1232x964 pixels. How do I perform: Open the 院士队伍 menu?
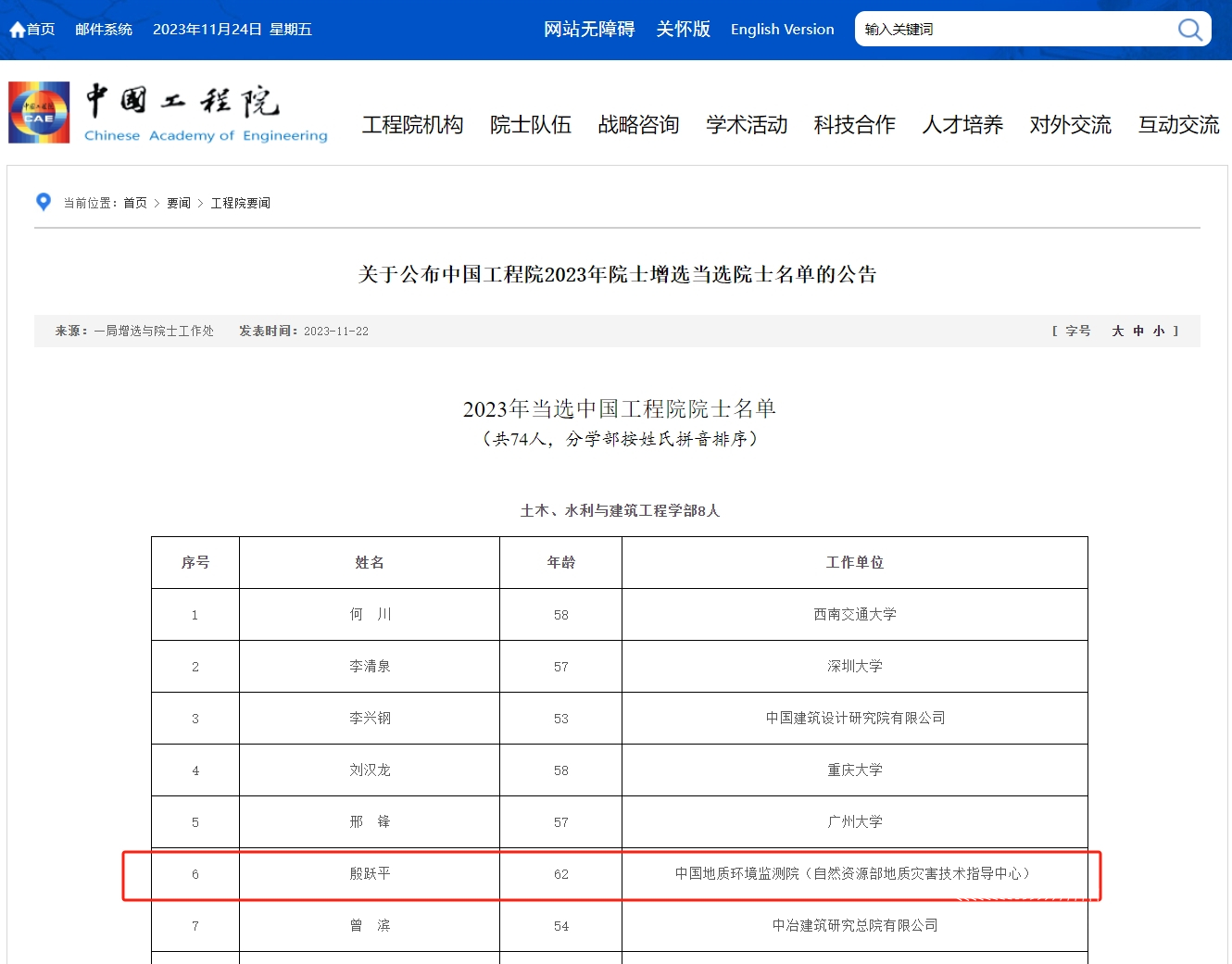tap(531, 125)
